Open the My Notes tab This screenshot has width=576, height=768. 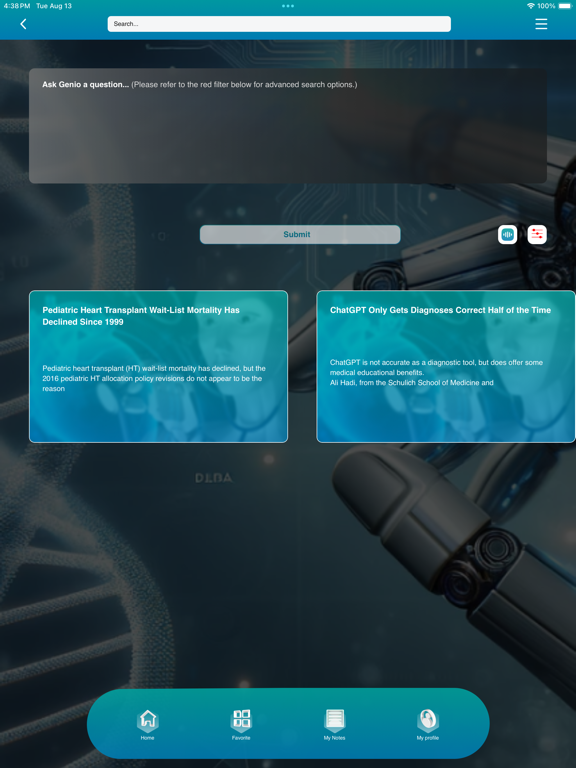pyautogui.click(x=335, y=724)
